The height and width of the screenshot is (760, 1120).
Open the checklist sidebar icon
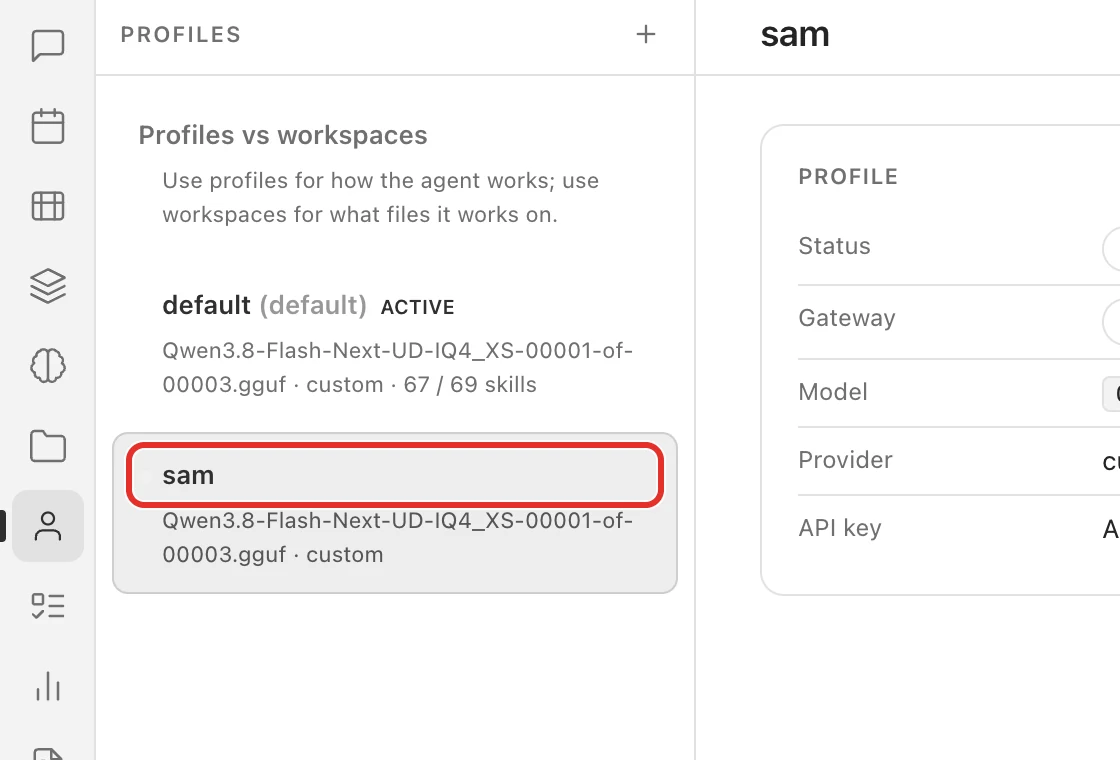click(x=48, y=606)
